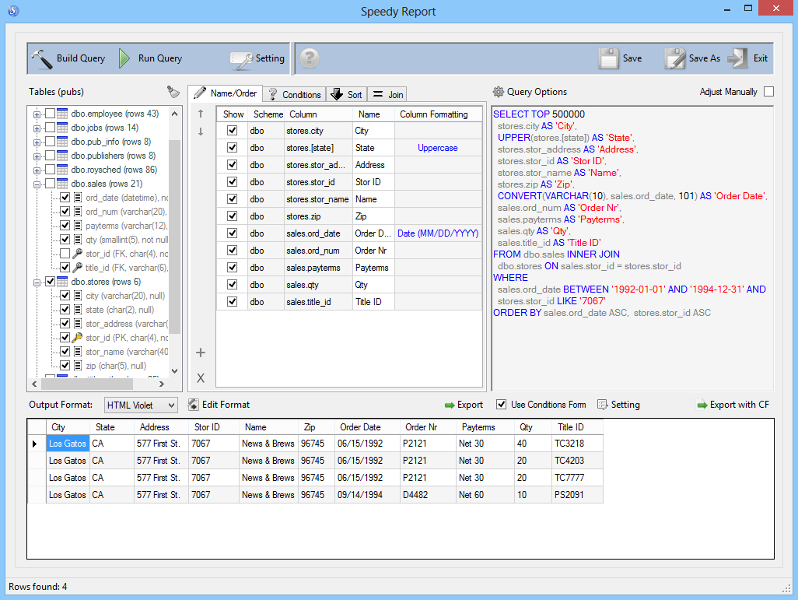Expand the dbo.employee table node
The width and height of the screenshot is (798, 600).
pos(37,114)
